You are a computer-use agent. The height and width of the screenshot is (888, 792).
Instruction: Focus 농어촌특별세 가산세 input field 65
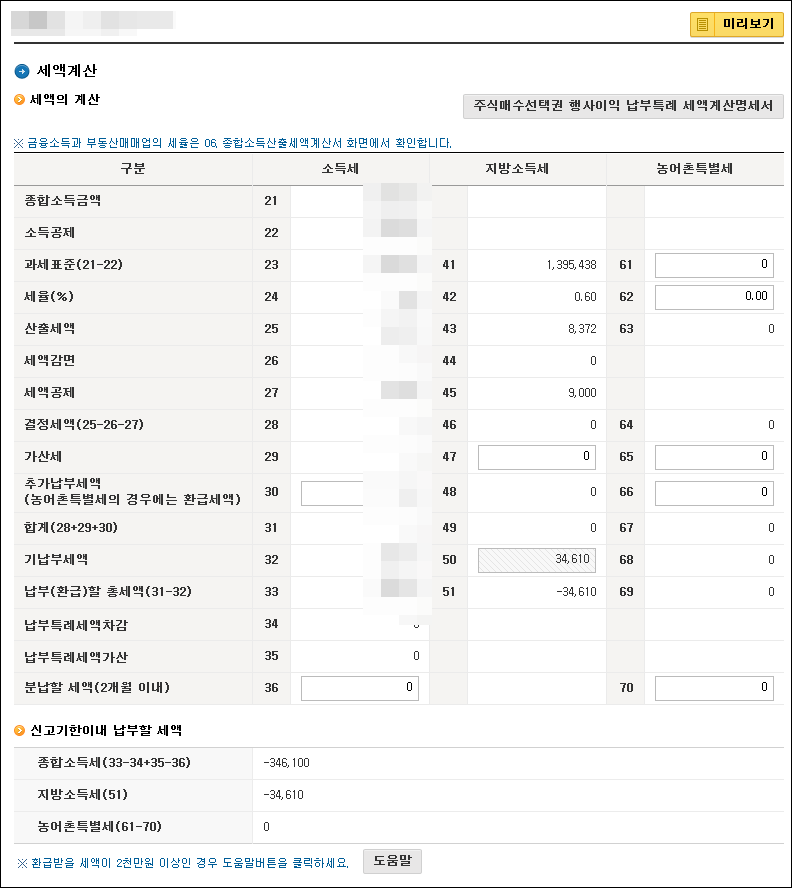(714, 457)
